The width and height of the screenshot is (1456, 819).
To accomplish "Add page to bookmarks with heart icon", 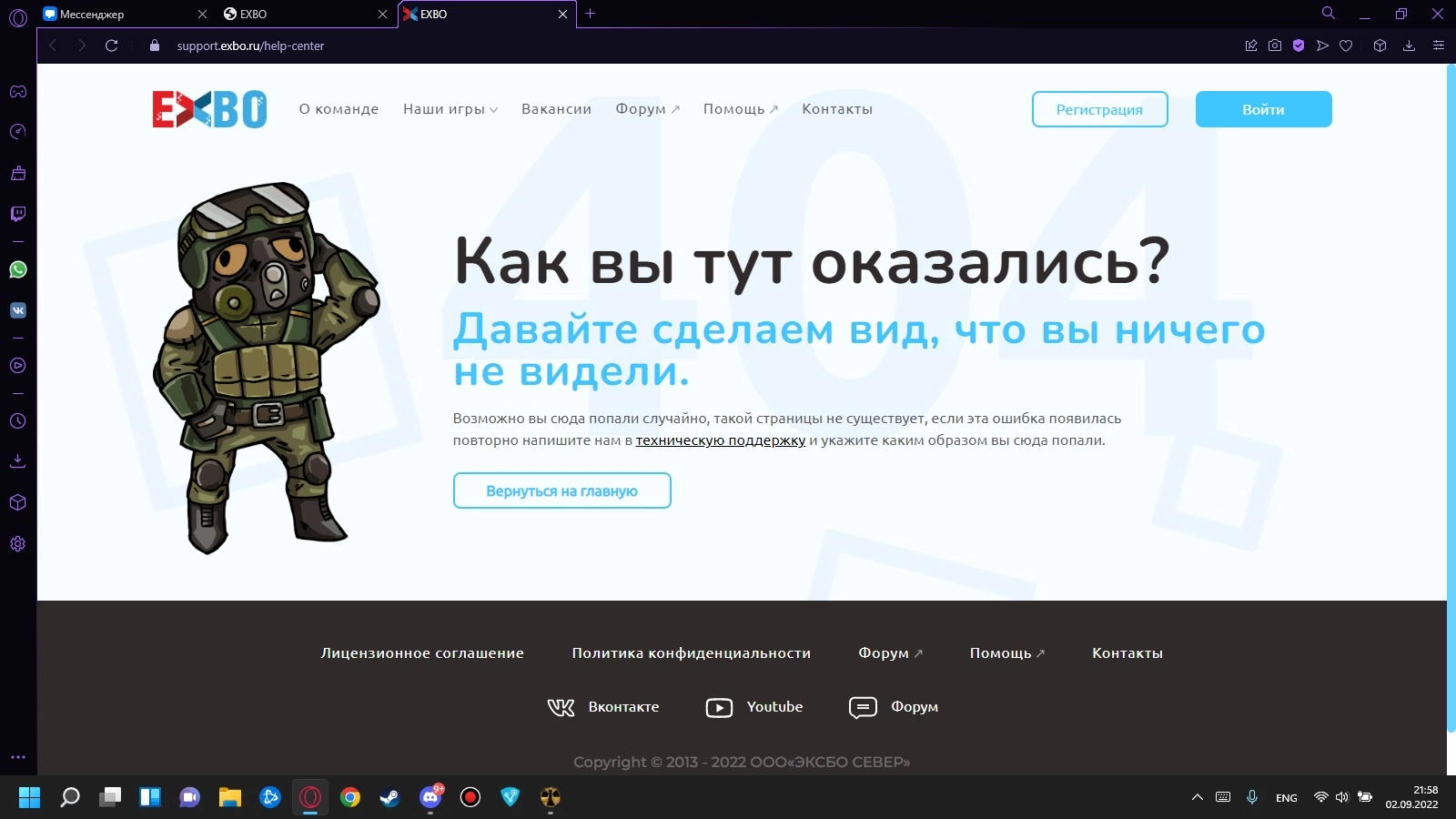I will pos(1346,45).
